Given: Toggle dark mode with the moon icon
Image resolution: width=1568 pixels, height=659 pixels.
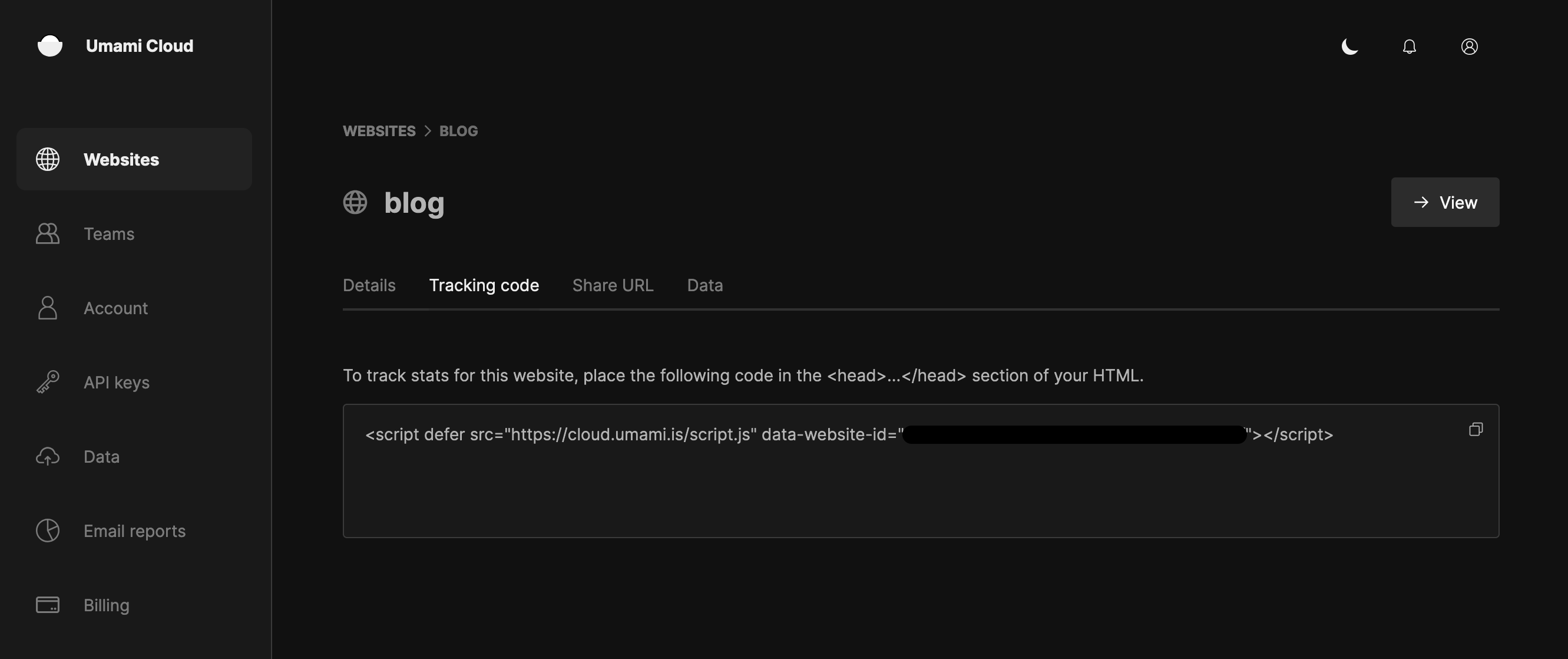Looking at the screenshot, I should click(1349, 47).
